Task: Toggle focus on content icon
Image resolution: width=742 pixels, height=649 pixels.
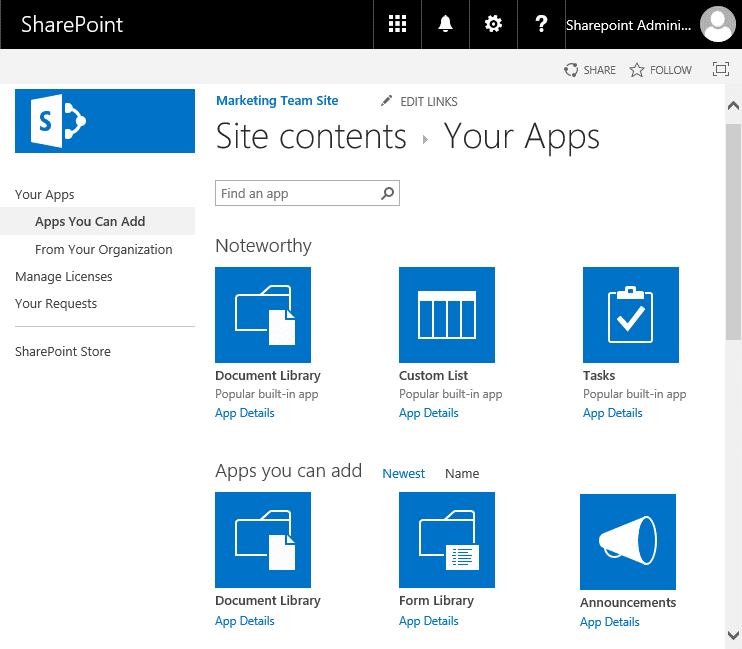Action: click(721, 69)
